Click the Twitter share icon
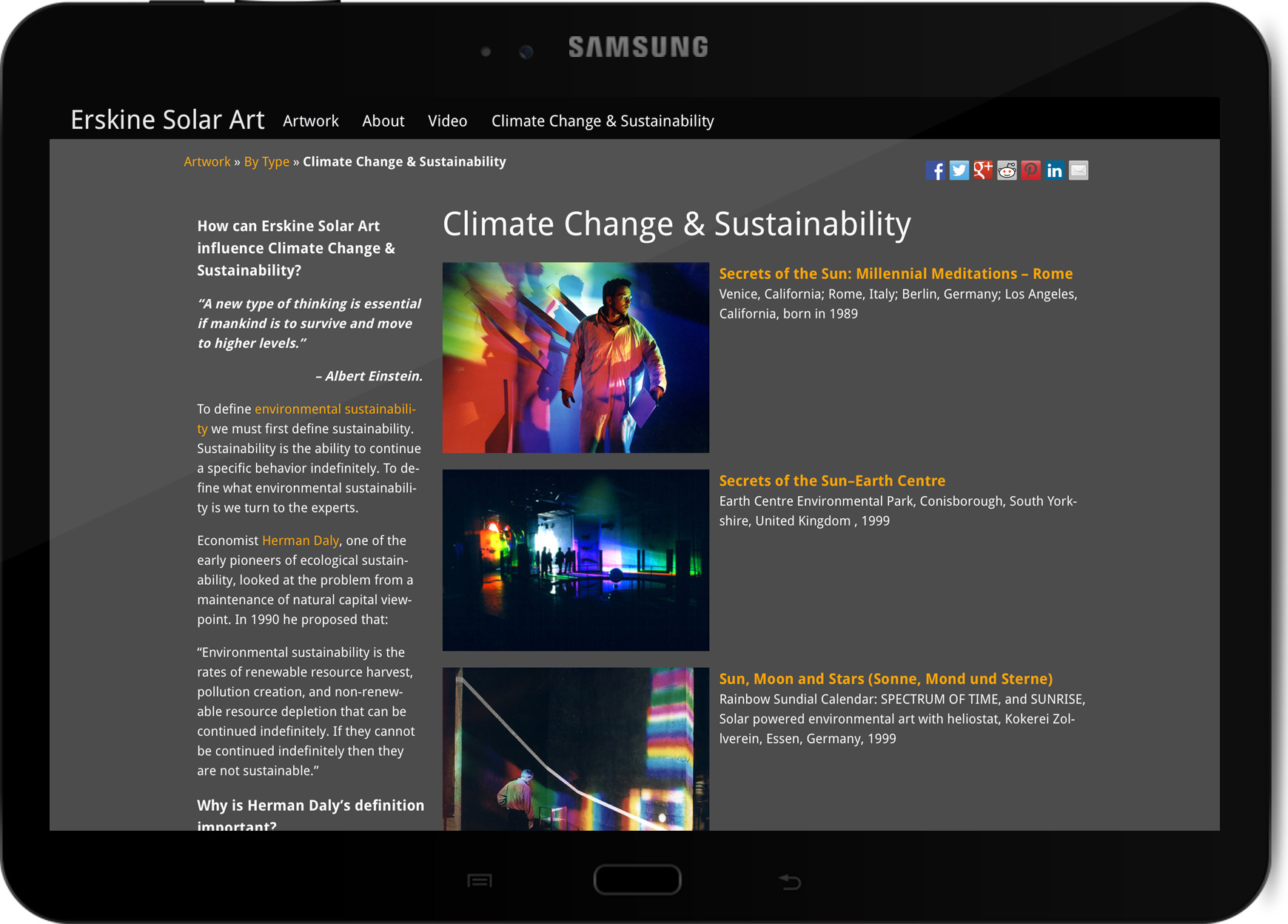The width and height of the screenshot is (1288, 924). (x=959, y=171)
